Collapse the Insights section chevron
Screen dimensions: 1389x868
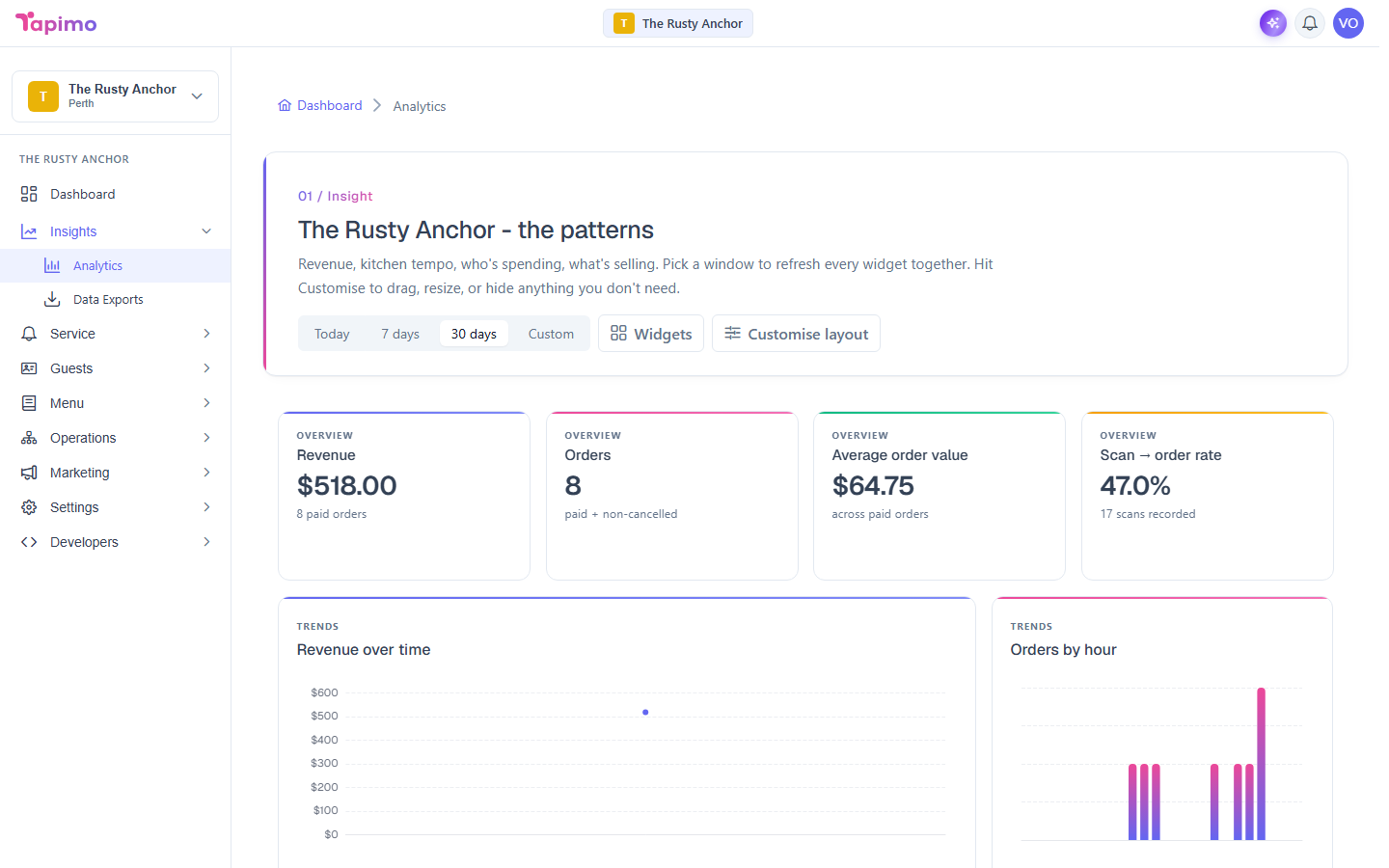click(206, 231)
